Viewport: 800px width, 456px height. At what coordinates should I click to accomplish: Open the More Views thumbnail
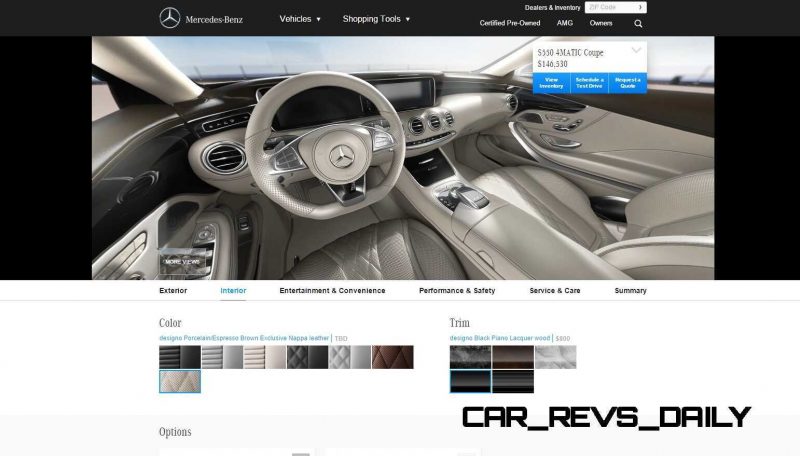183,261
